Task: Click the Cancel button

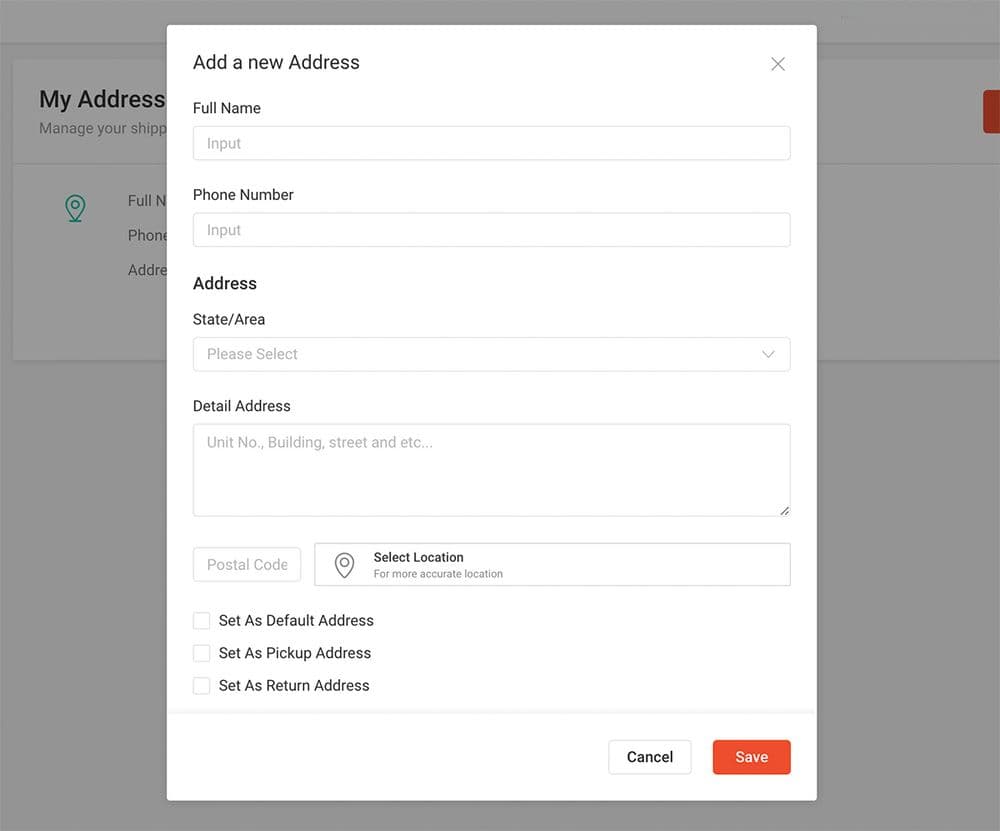Action: [650, 757]
